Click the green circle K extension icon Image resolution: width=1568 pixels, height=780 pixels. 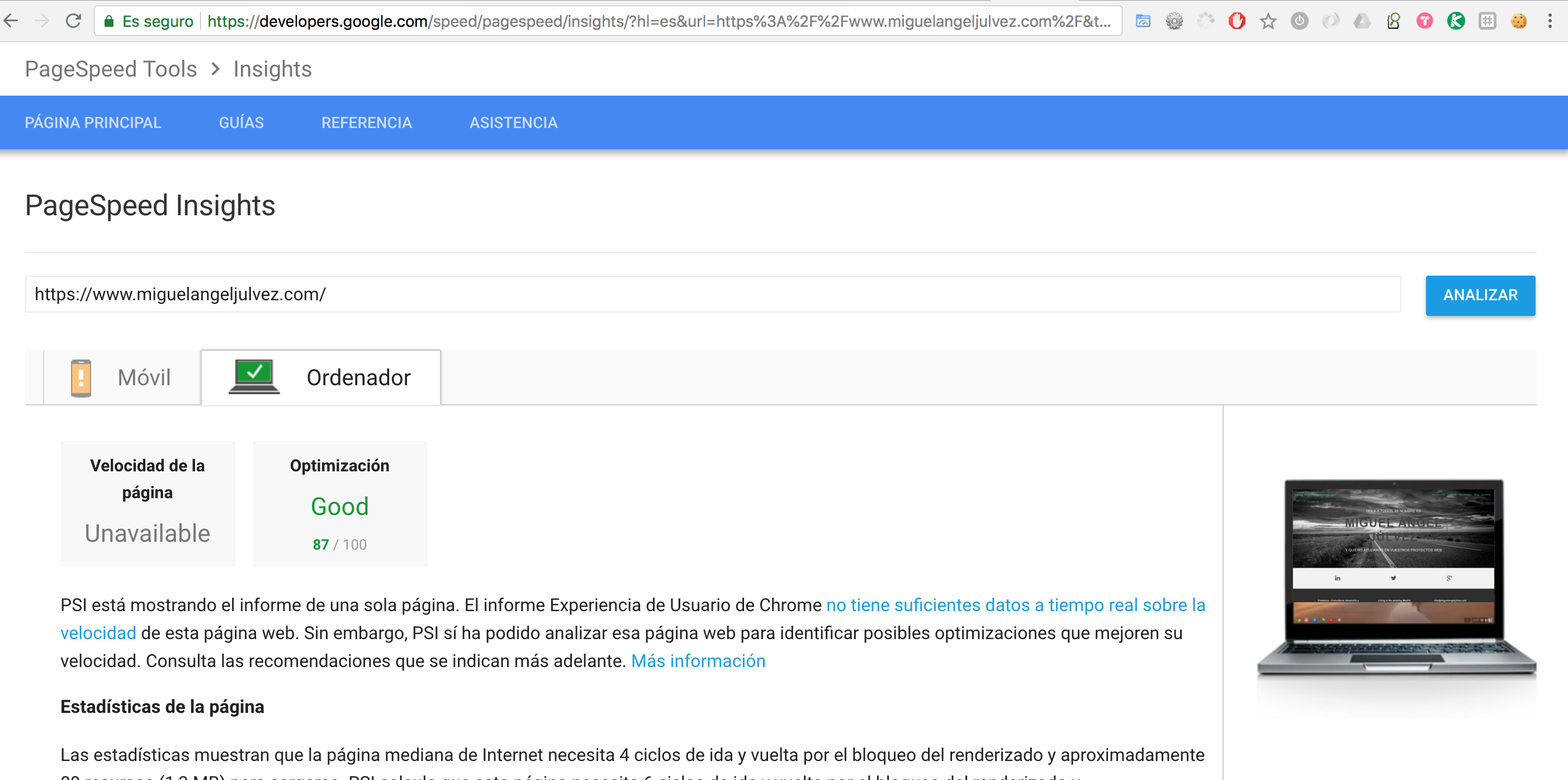point(1456,21)
